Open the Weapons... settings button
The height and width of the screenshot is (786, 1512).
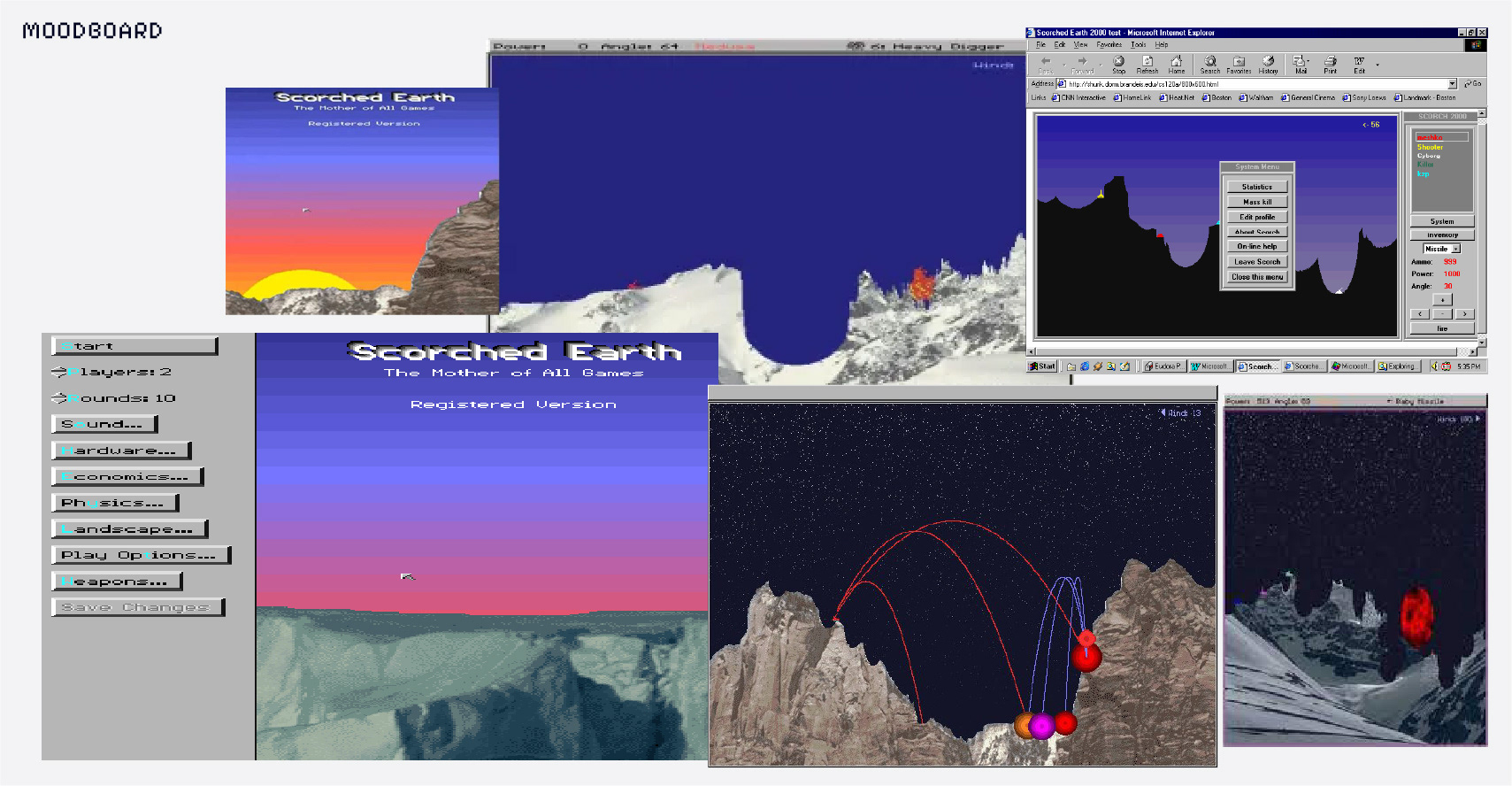117,582
